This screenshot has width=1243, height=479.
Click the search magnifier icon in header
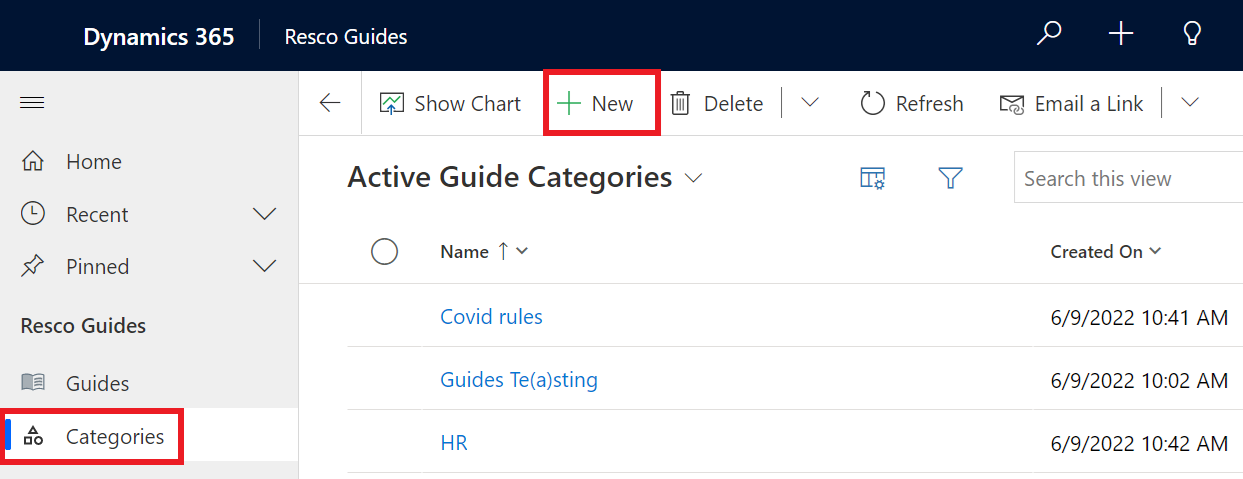[x=1048, y=35]
